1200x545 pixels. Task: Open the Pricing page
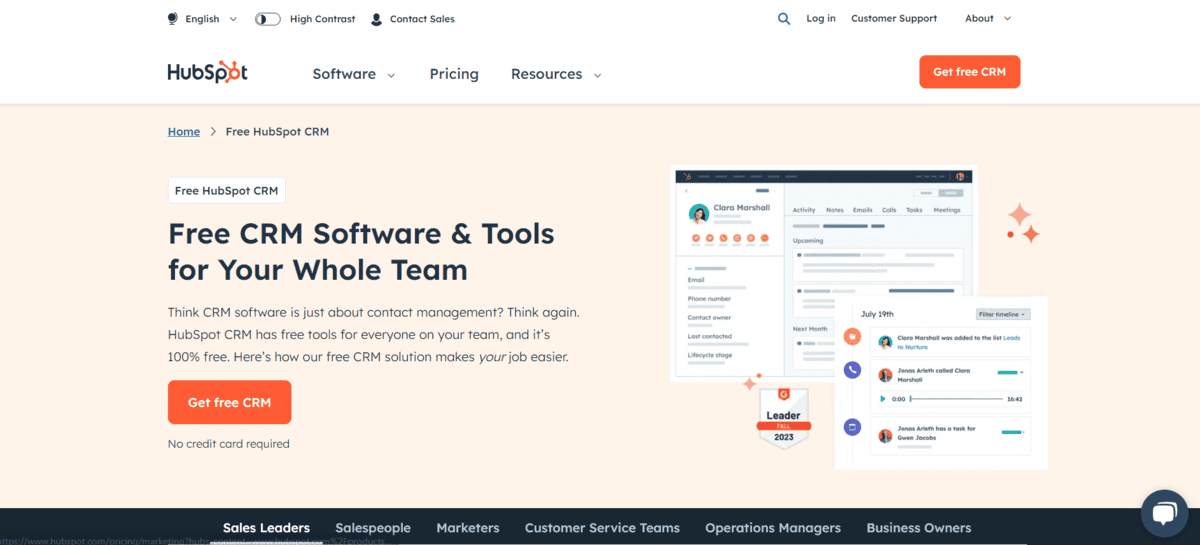point(454,74)
